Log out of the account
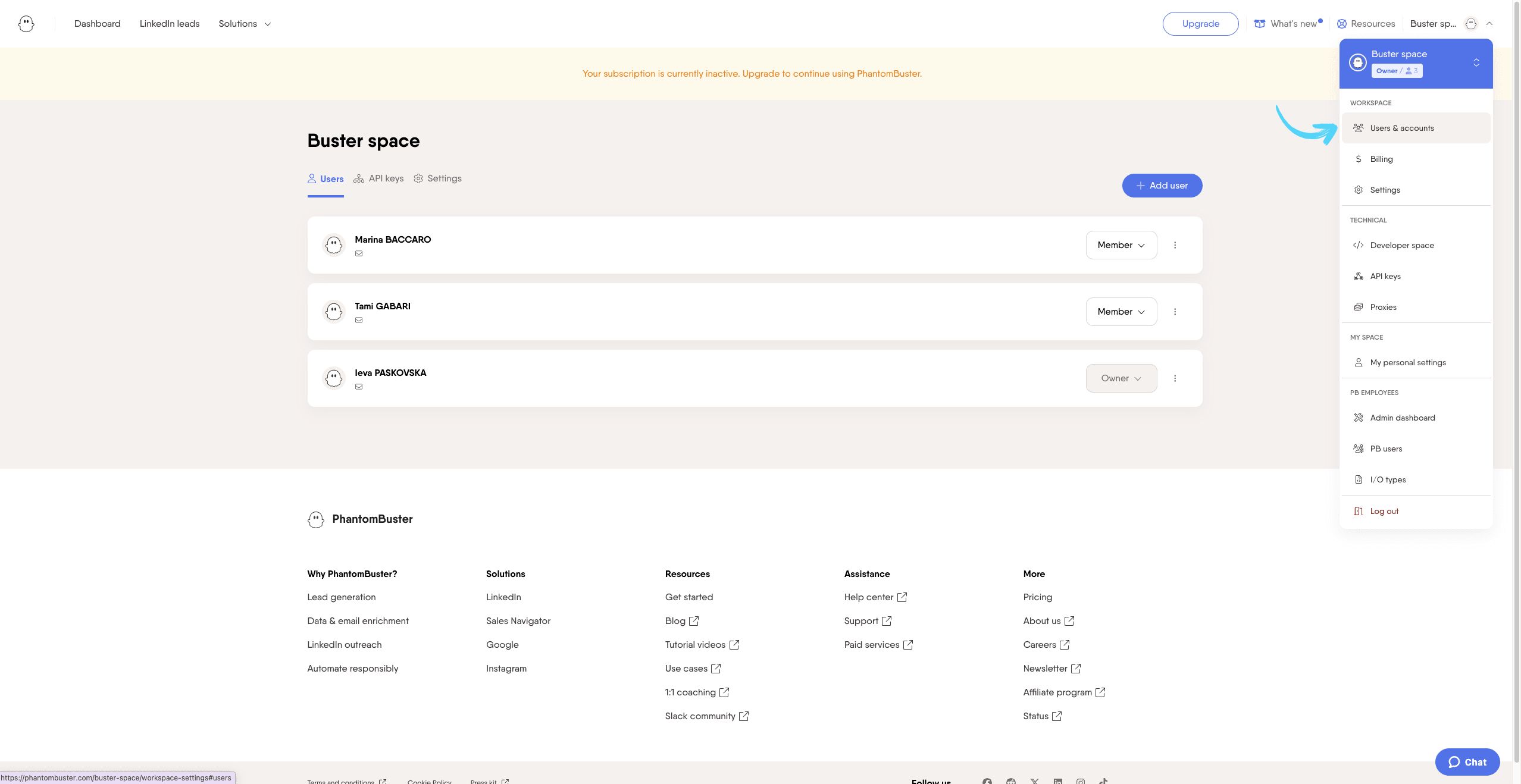Image resolution: width=1521 pixels, height=784 pixels. [1416, 511]
